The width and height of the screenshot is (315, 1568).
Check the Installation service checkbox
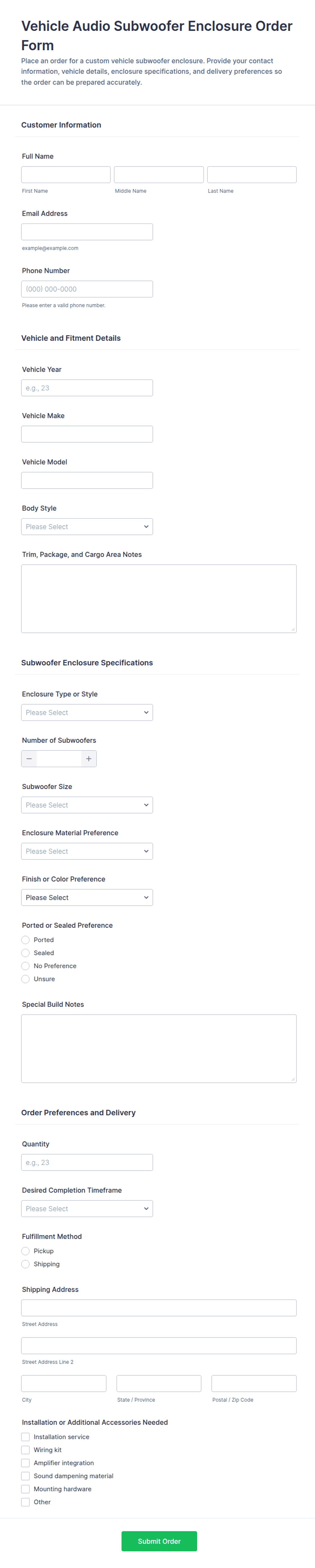25,1436
